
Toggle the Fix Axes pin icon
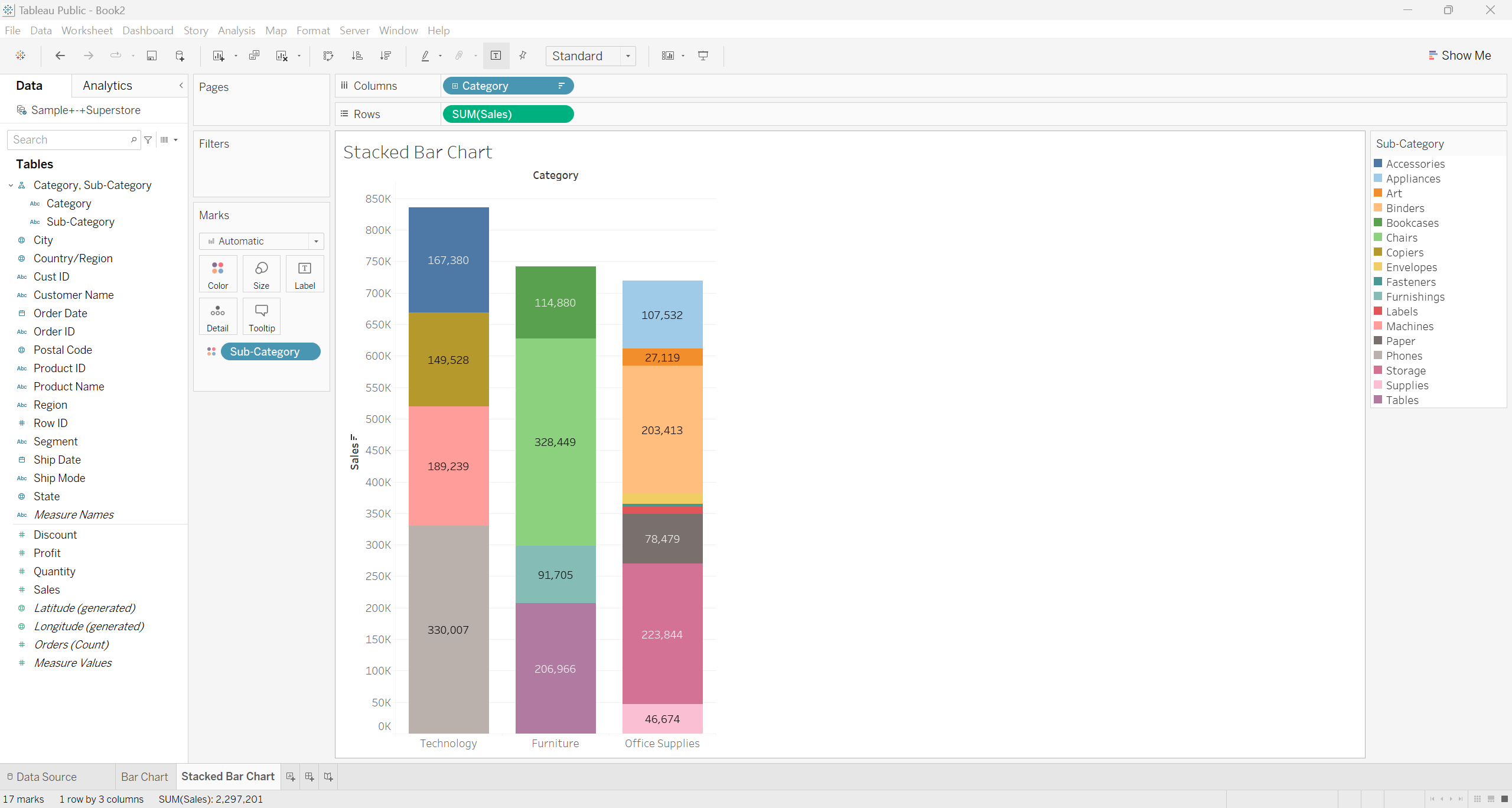[x=523, y=56]
